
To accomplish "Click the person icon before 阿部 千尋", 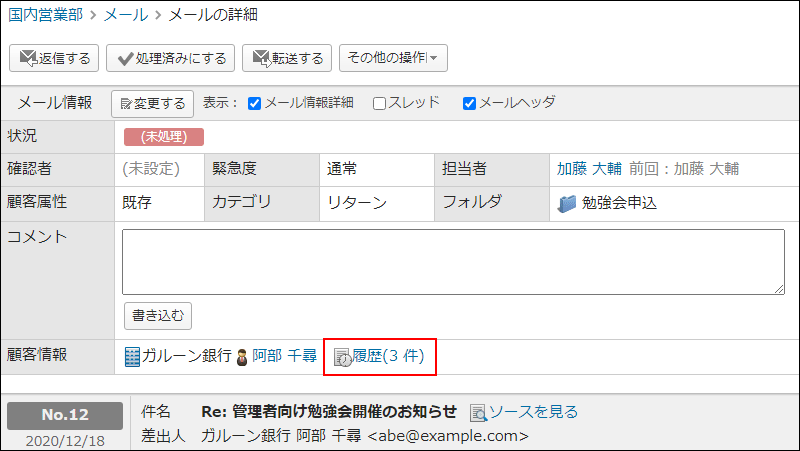I will pyautogui.click(x=243, y=358).
